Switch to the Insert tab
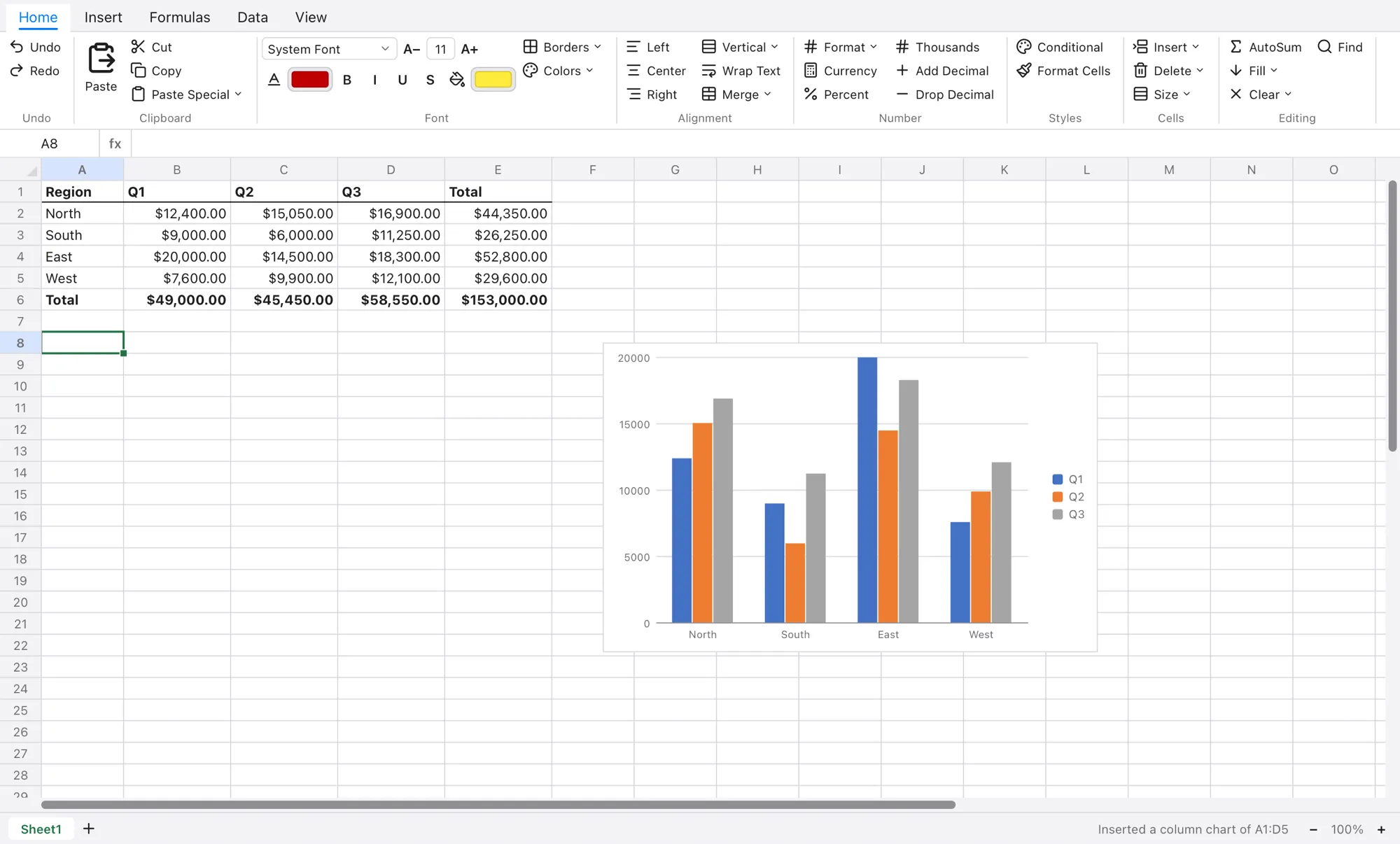This screenshot has width=1400, height=844. click(103, 17)
